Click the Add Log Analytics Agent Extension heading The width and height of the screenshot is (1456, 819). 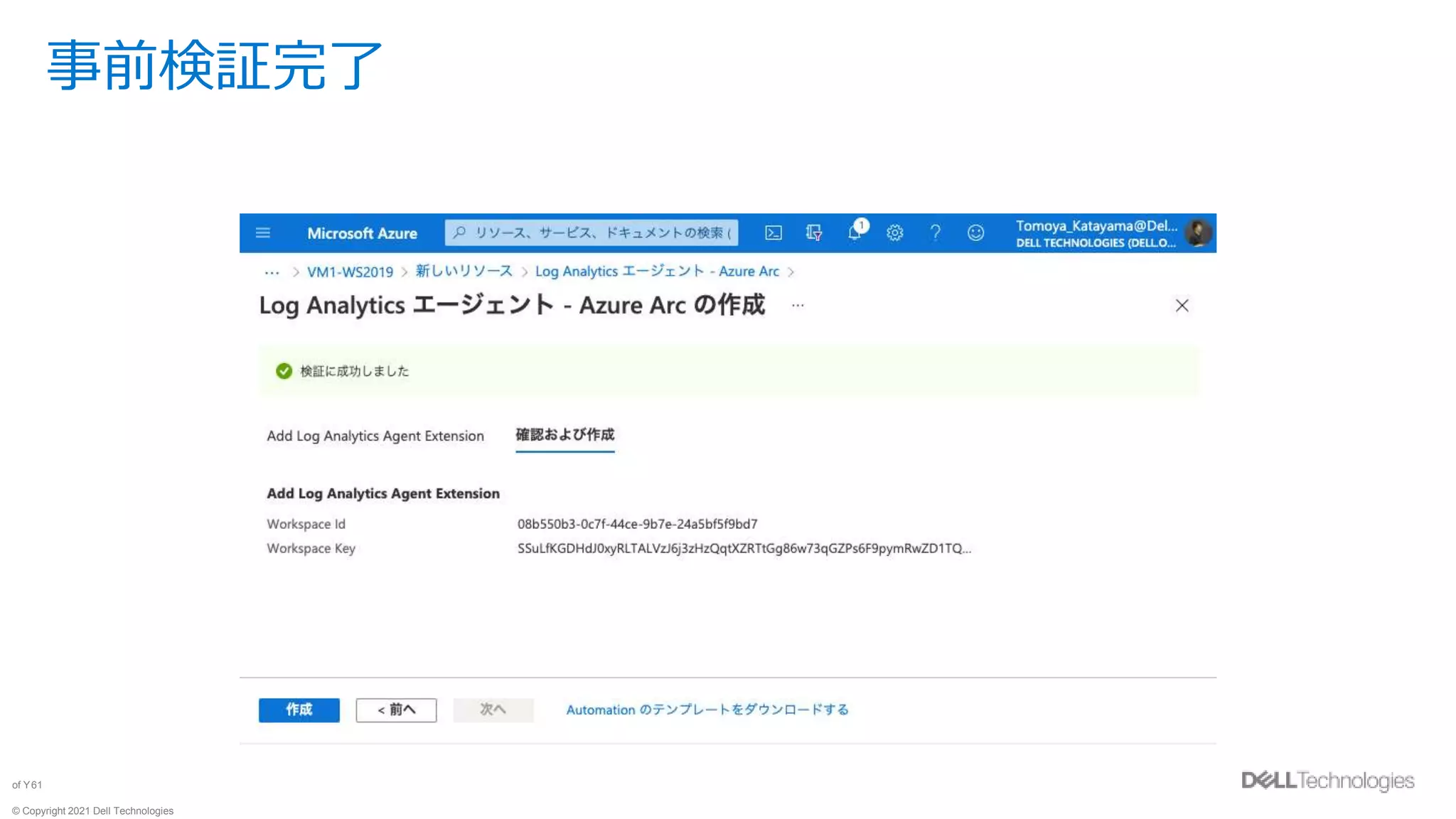click(383, 493)
